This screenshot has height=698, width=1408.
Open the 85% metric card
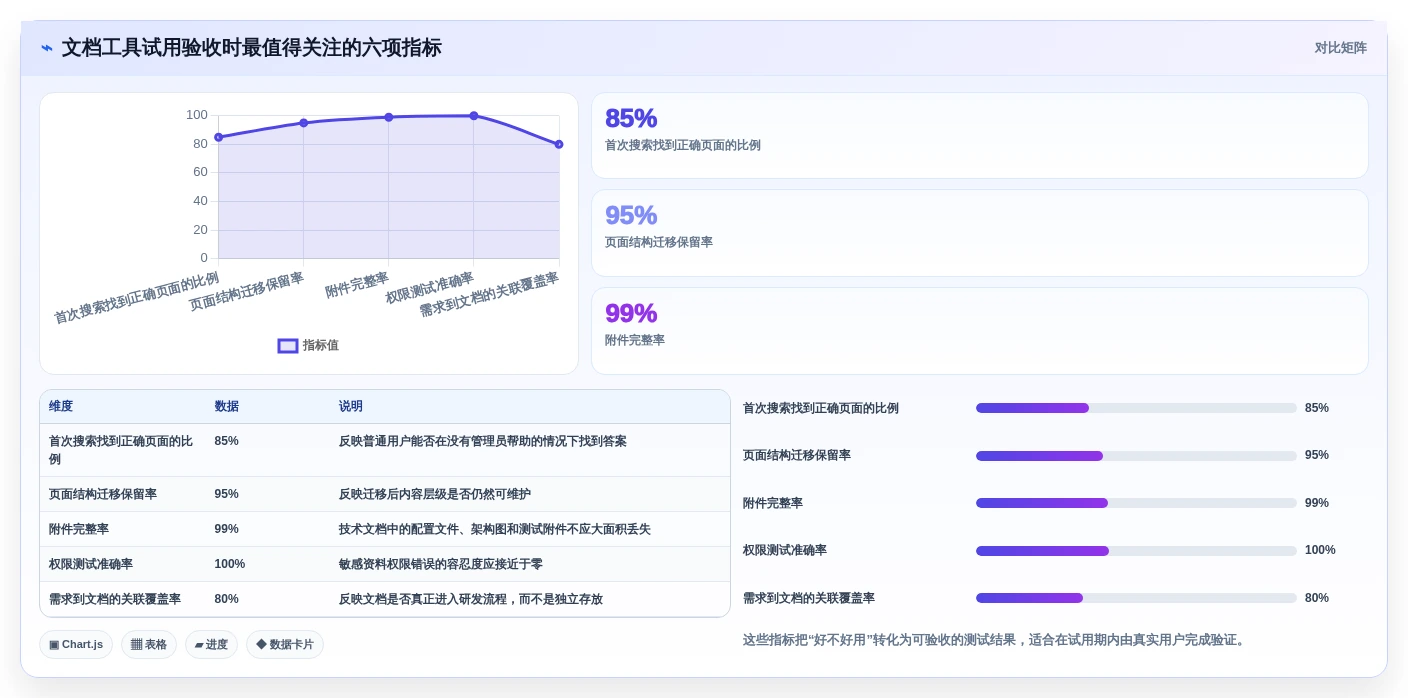tap(979, 136)
